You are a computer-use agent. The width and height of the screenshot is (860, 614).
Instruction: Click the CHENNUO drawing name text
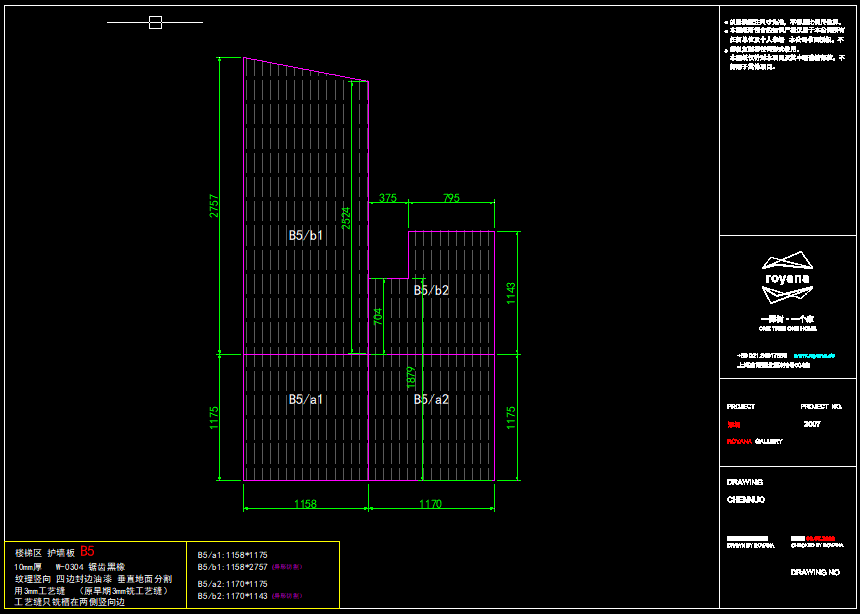point(746,499)
